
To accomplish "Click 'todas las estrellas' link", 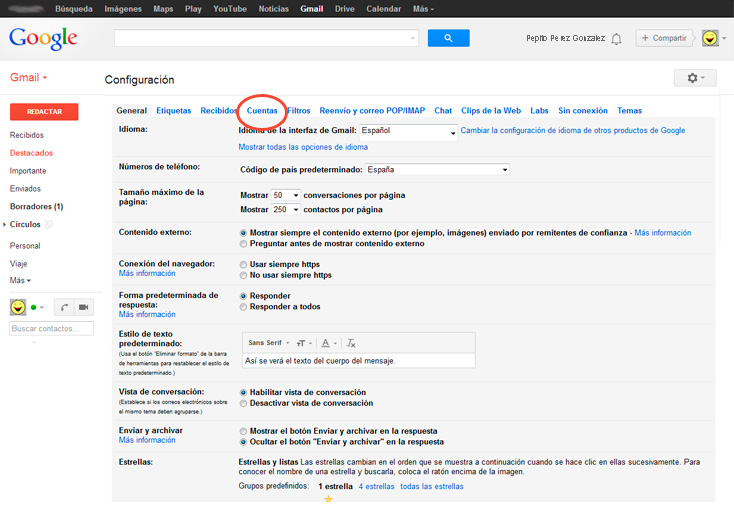I will pyautogui.click(x=432, y=486).
